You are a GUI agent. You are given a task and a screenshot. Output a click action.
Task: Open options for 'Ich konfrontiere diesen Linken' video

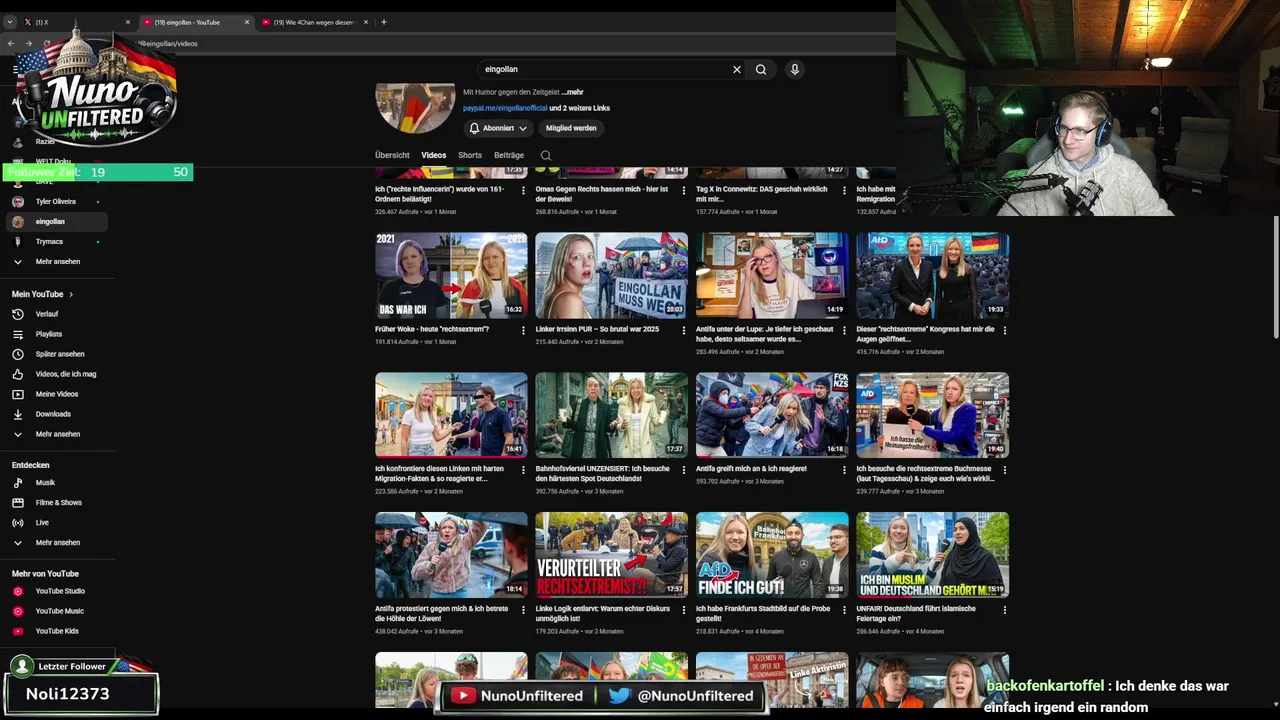coord(523,469)
